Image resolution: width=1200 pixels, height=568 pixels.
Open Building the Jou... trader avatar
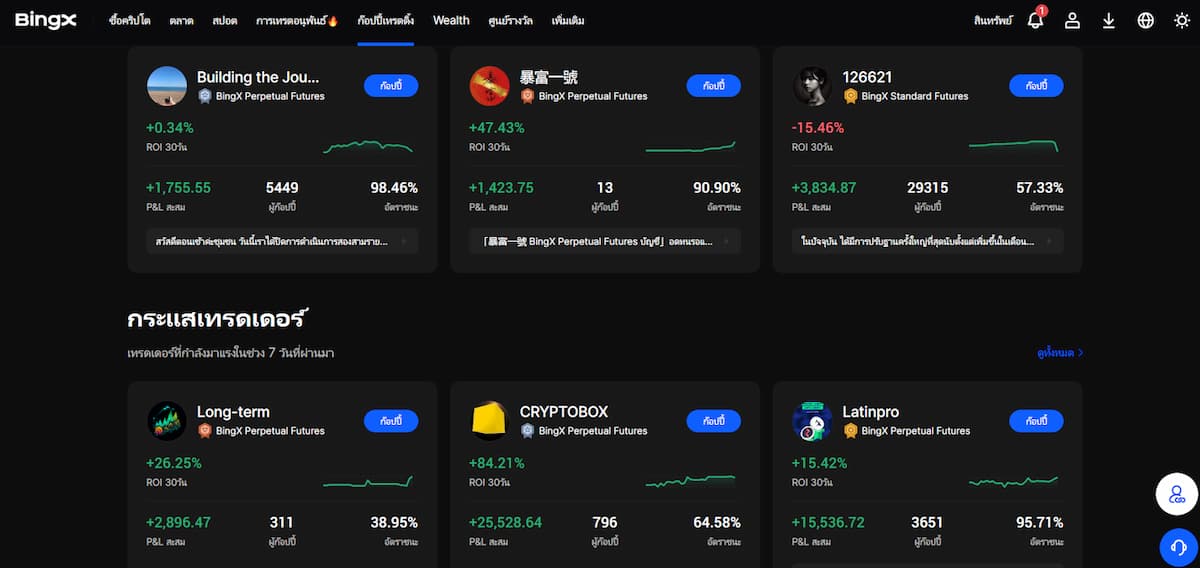tap(167, 86)
